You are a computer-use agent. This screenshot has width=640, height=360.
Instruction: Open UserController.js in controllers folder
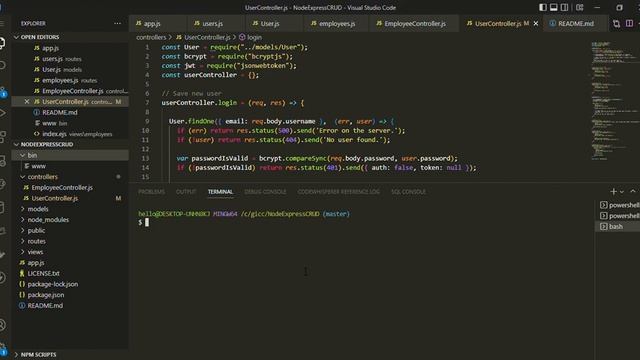pos(70,198)
